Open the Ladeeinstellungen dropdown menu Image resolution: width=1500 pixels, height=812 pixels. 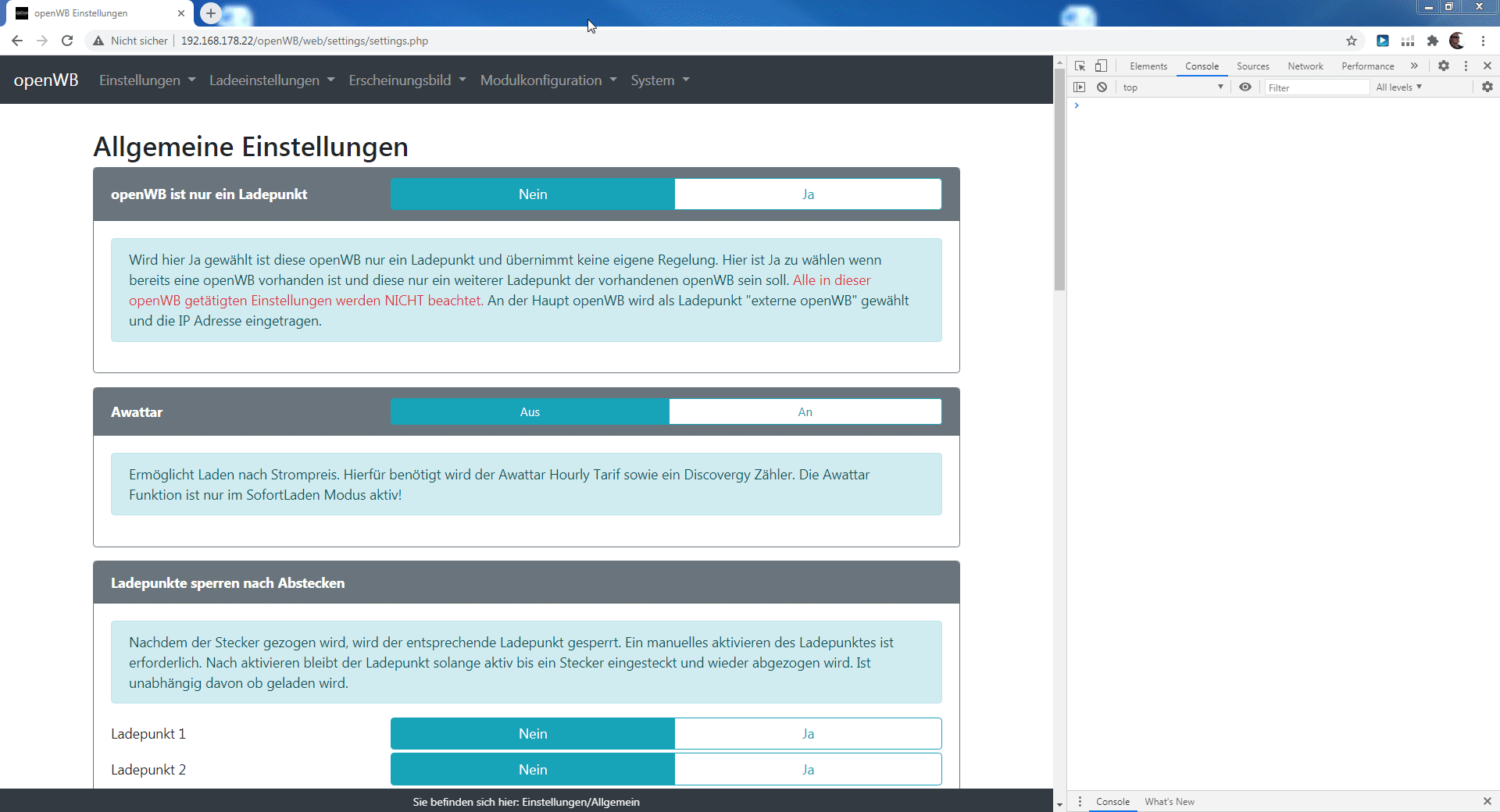pyautogui.click(x=272, y=80)
